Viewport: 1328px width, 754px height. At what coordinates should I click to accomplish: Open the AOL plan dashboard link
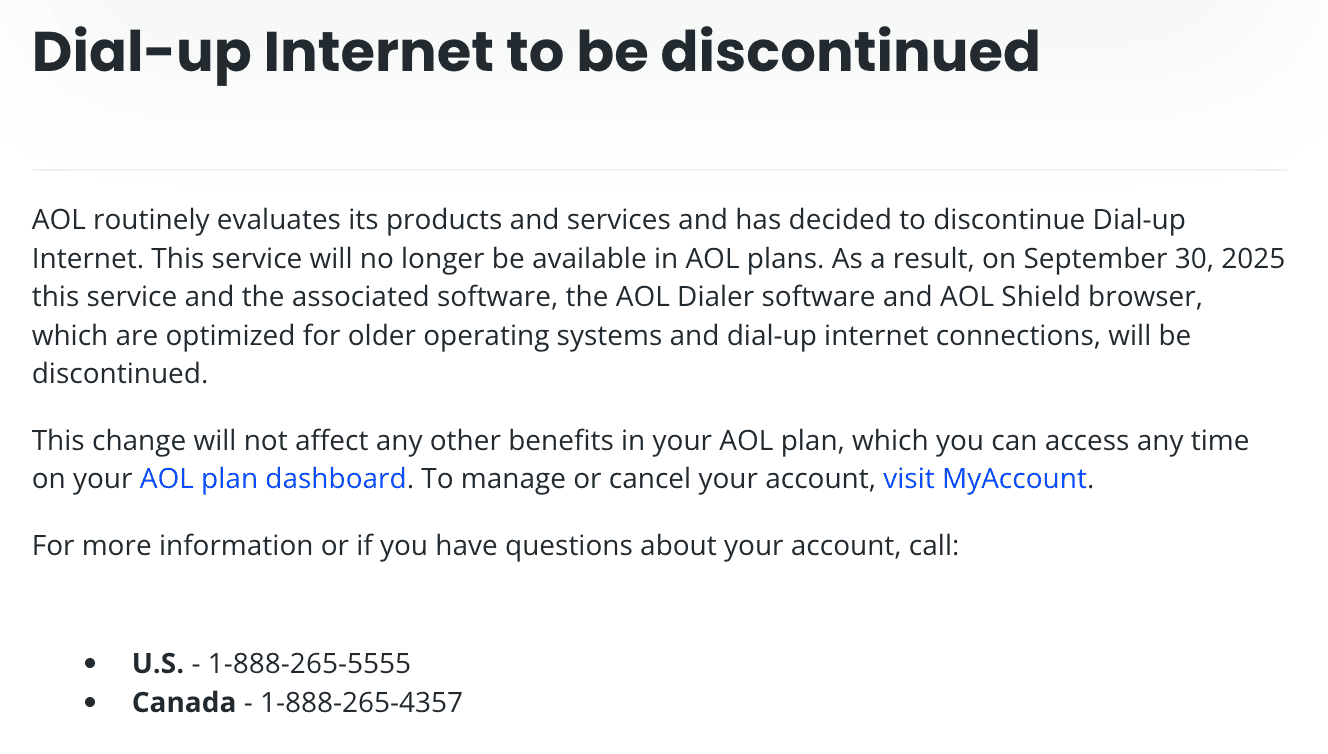point(272,478)
